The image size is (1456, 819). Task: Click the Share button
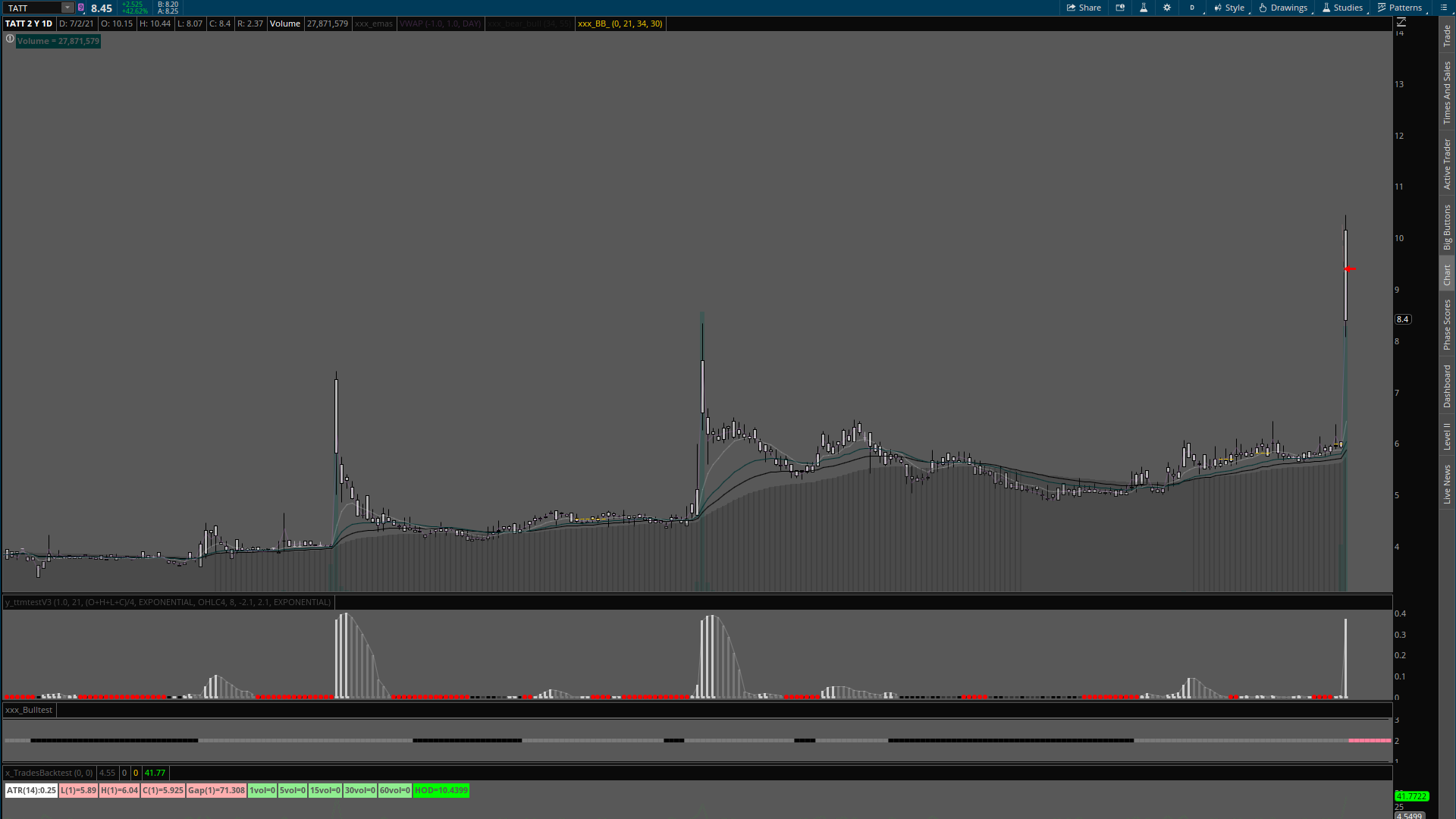(x=1084, y=8)
